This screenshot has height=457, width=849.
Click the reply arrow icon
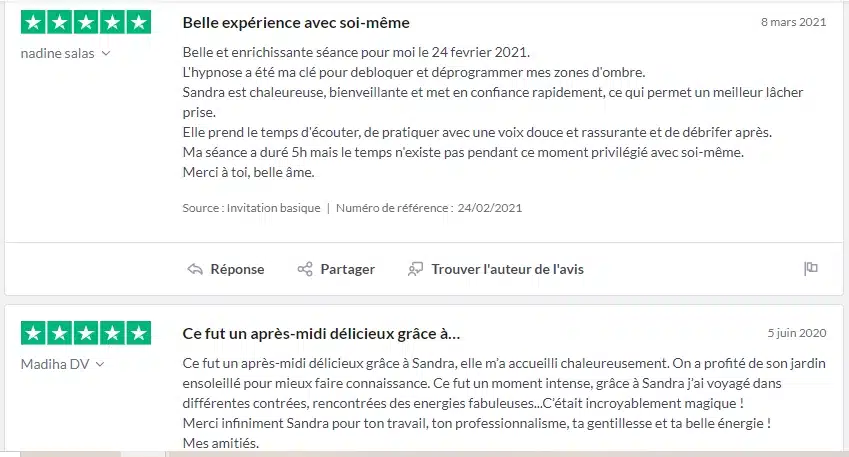point(195,269)
